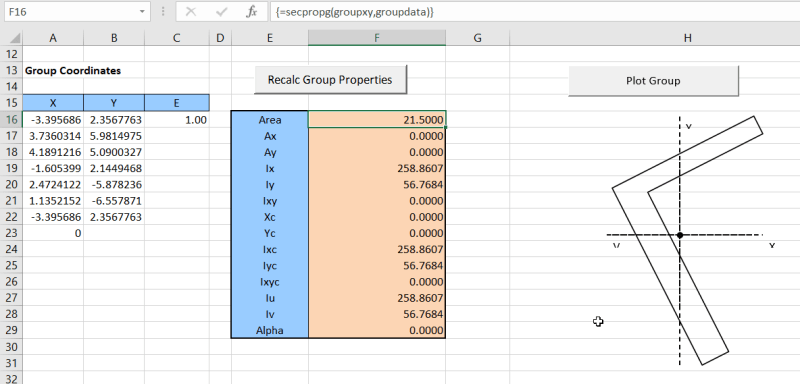Click the Insert Function fx icon
The image size is (800, 384).
(x=252, y=12)
